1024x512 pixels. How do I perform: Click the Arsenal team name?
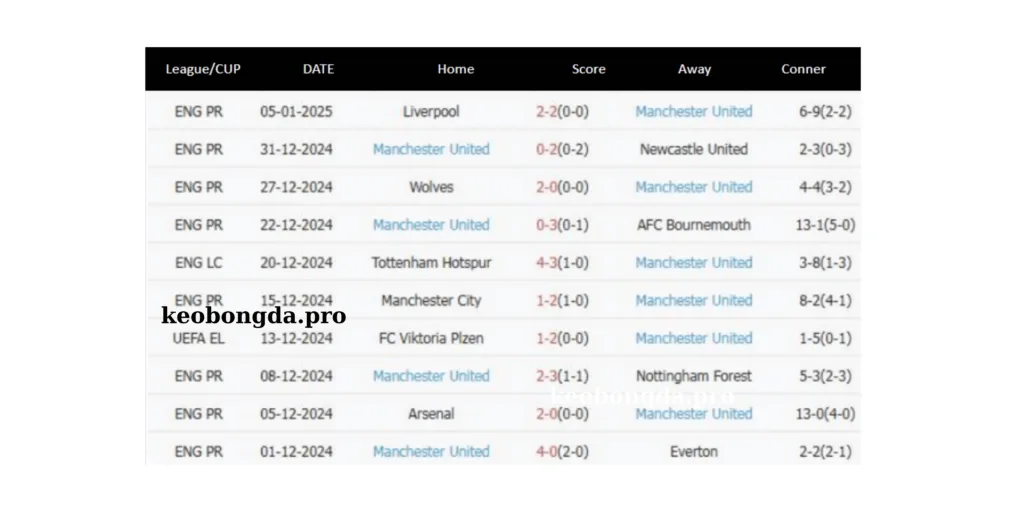pos(431,414)
